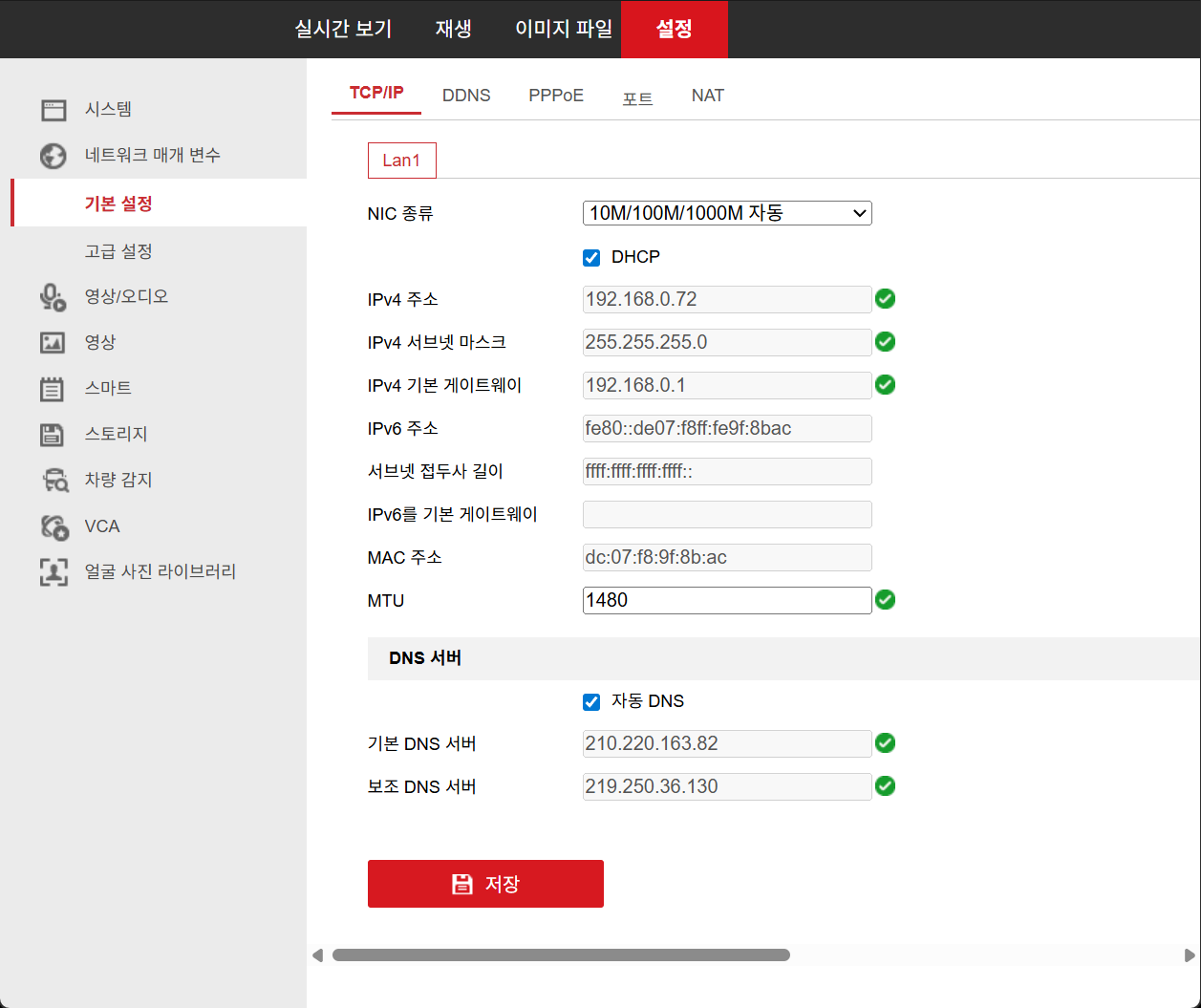1201x1008 pixels.
Task: Click the horizontal scrollbar thumb
Action: 561,955
